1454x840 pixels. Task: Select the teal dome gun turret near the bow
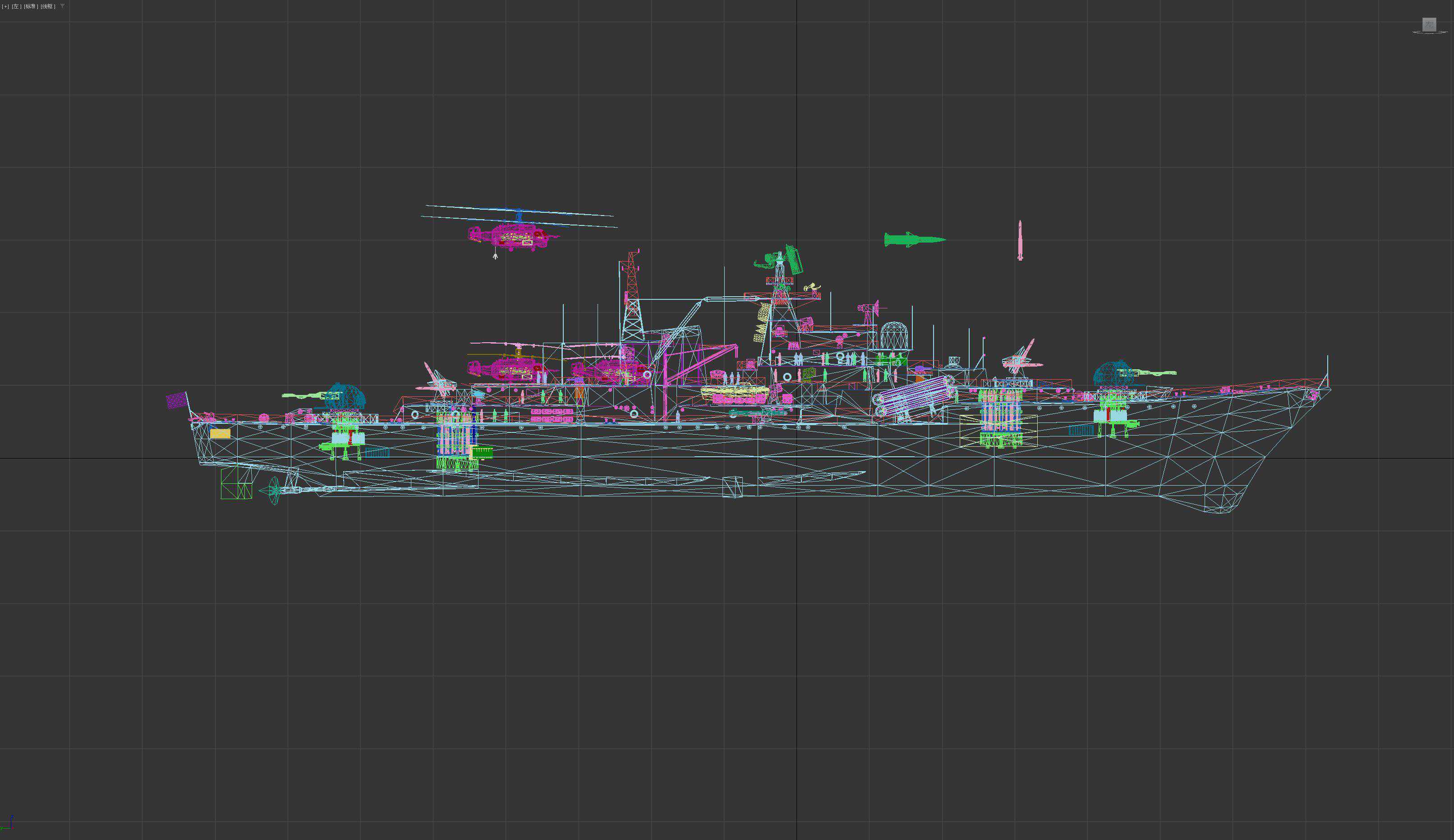coord(1113,373)
